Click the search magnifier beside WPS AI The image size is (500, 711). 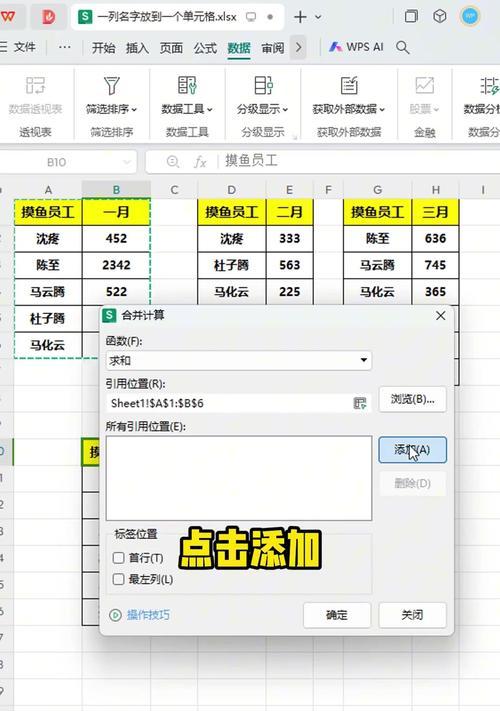tap(403, 47)
